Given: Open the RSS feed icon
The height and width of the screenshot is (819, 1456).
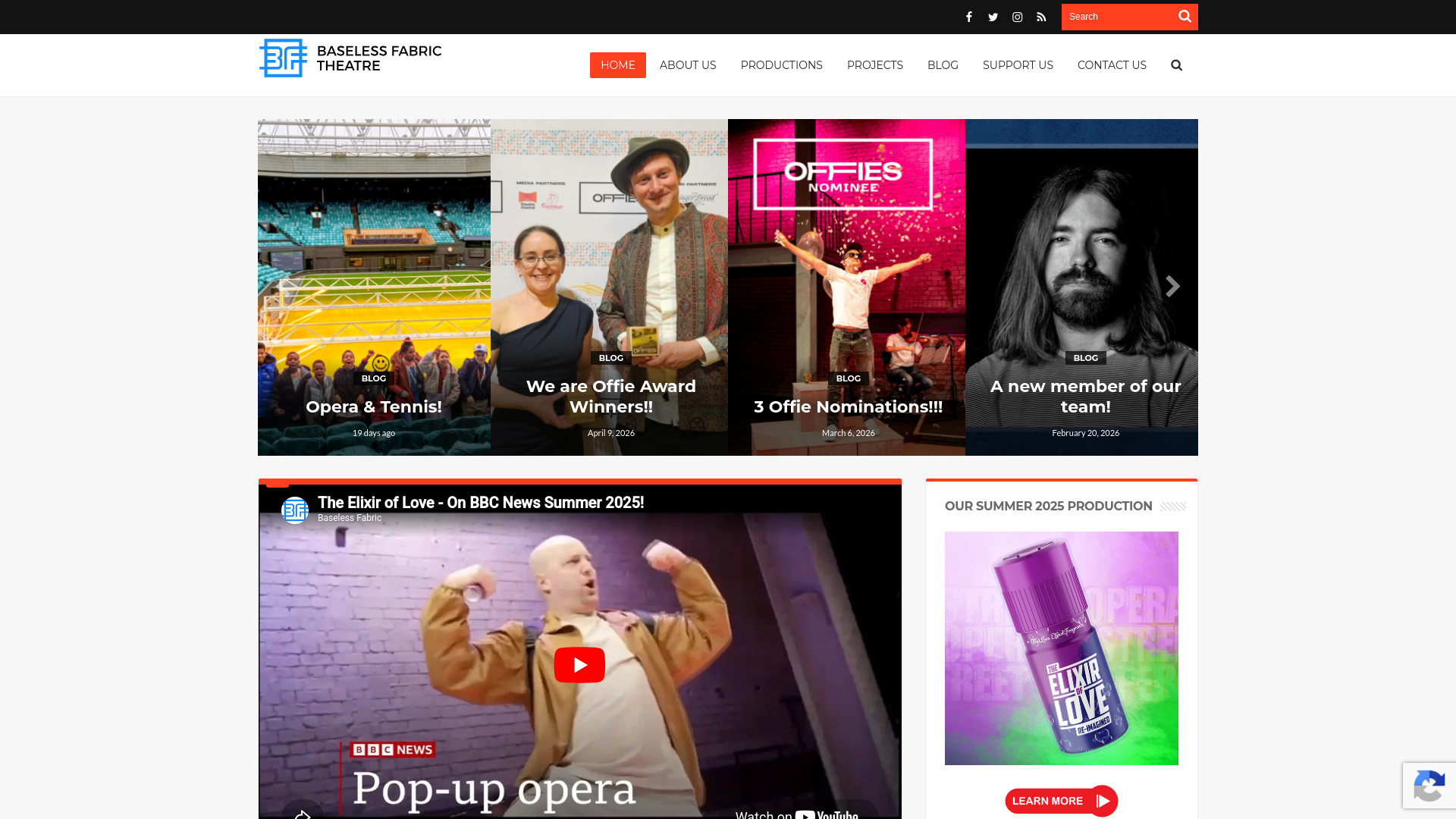Looking at the screenshot, I should [1041, 17].
